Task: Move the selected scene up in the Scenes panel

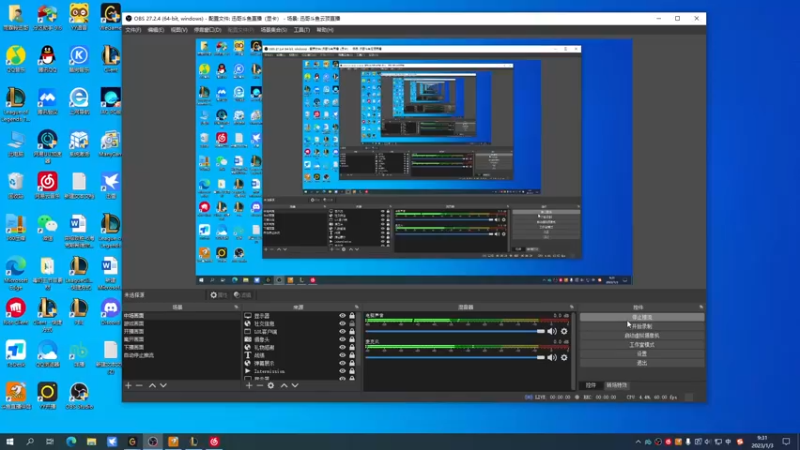Action: pos(152,386)
